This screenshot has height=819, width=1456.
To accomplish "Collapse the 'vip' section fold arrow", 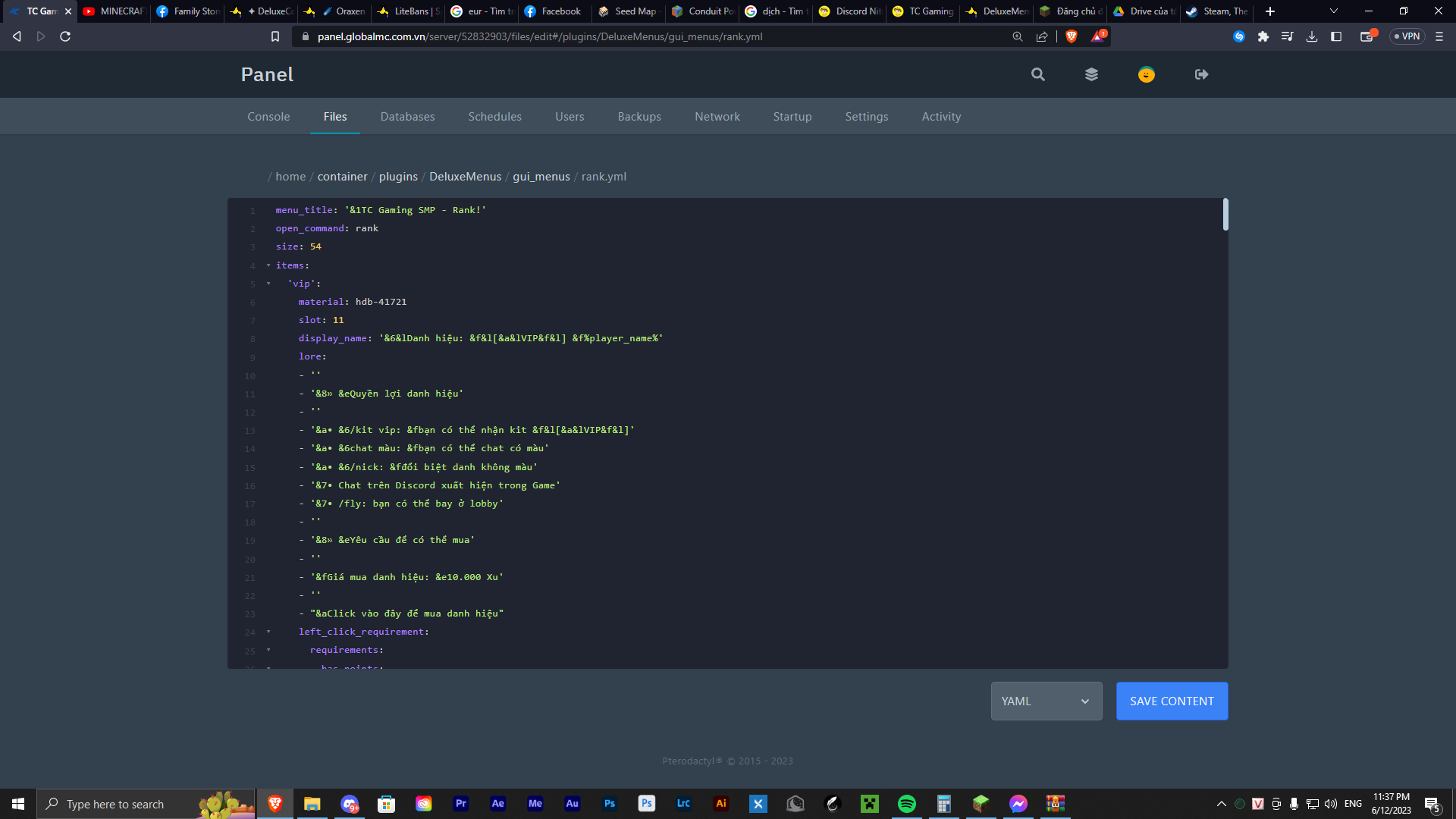I will pos(268,284).
